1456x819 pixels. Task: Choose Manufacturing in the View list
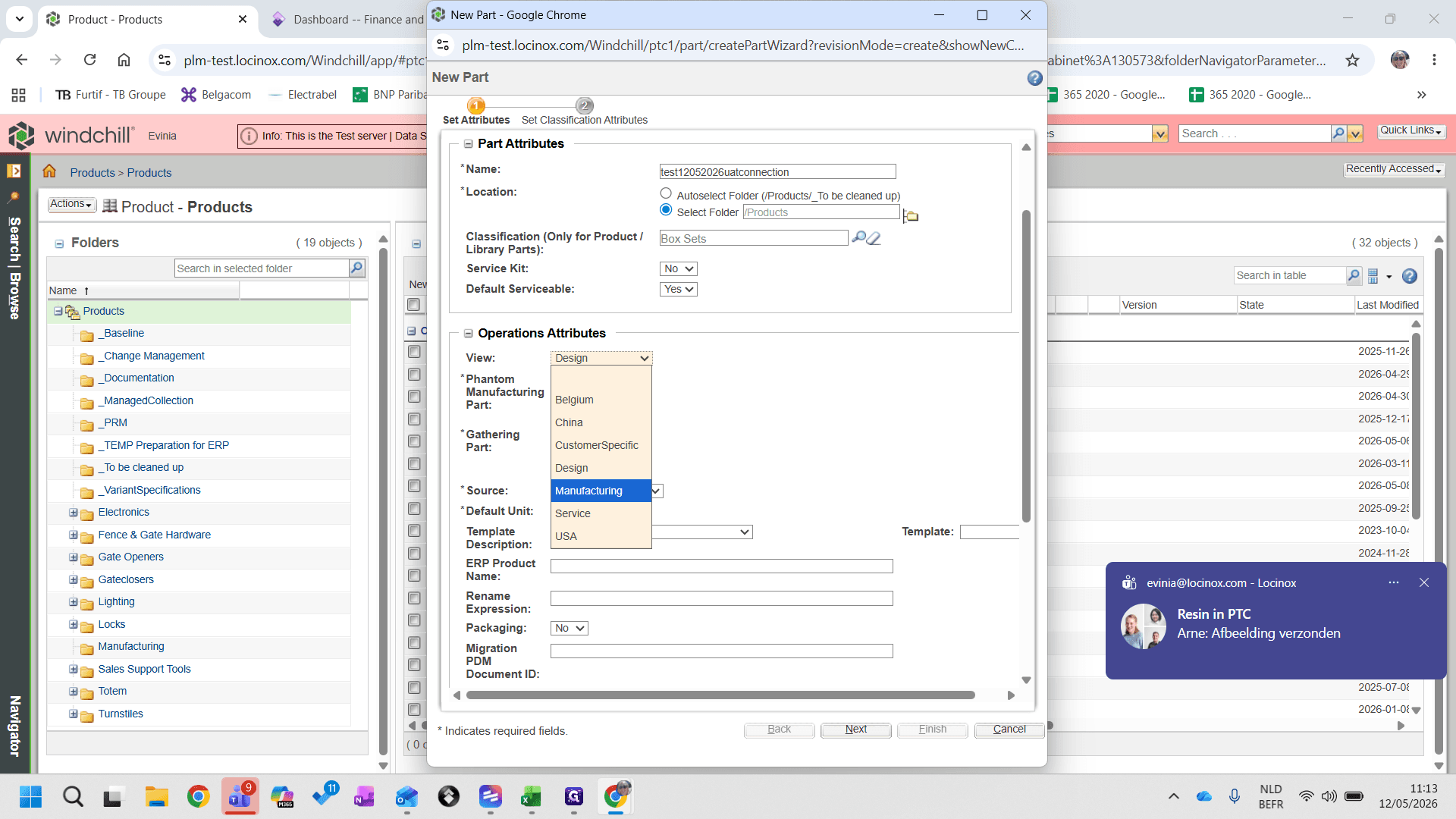click(601, 491)
